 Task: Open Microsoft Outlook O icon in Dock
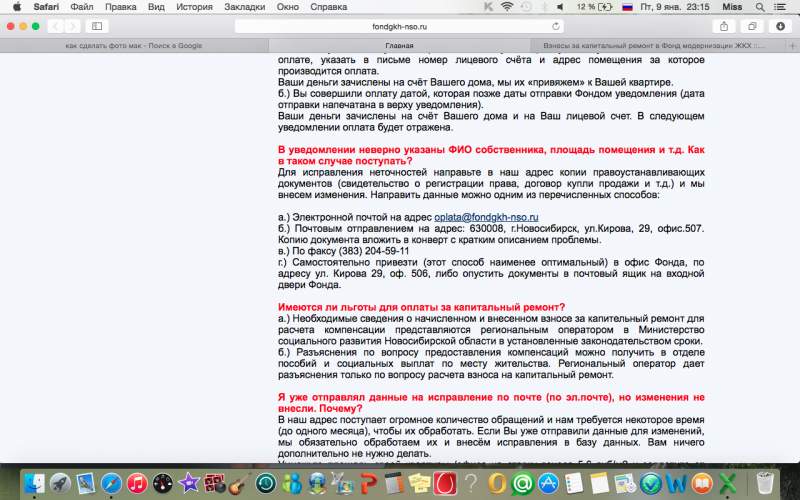pos(496,483)
